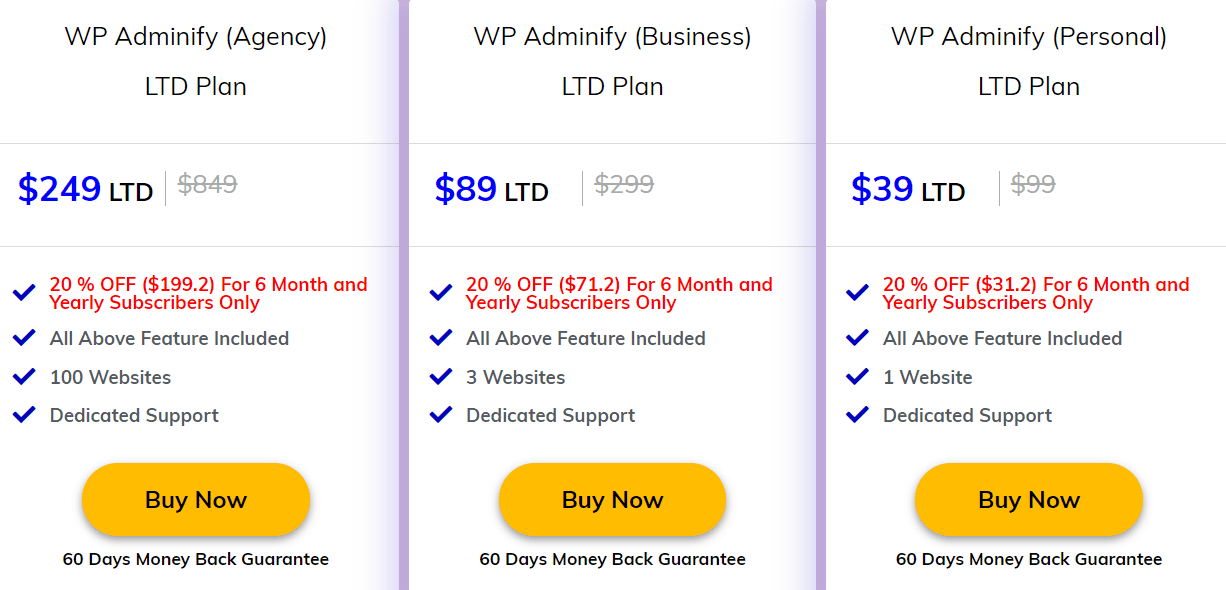Screen dimensions: 1226x590
Task: Click Buy Now under the Business plan
Action: pyautogui.click(x=612, y=499)
